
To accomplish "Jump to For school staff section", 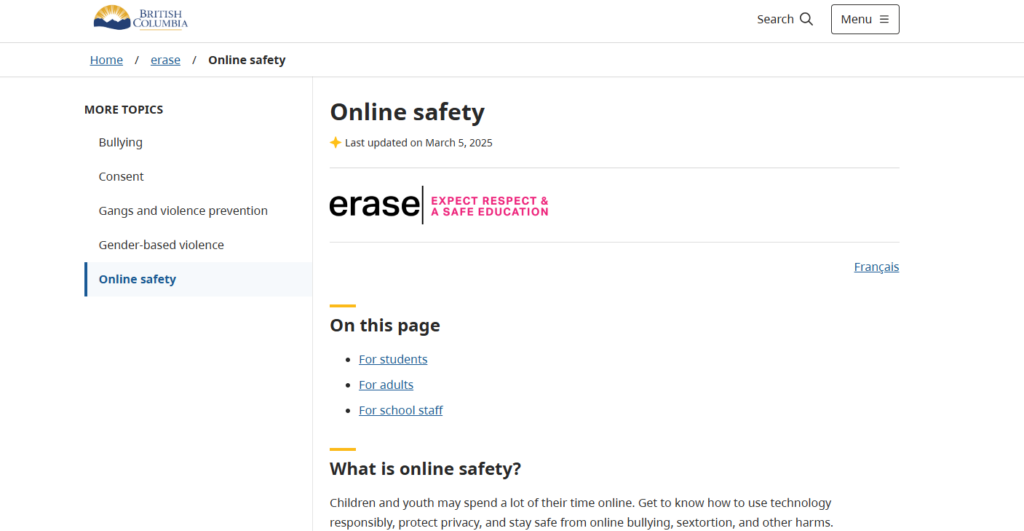I will (x=400, y=410).
